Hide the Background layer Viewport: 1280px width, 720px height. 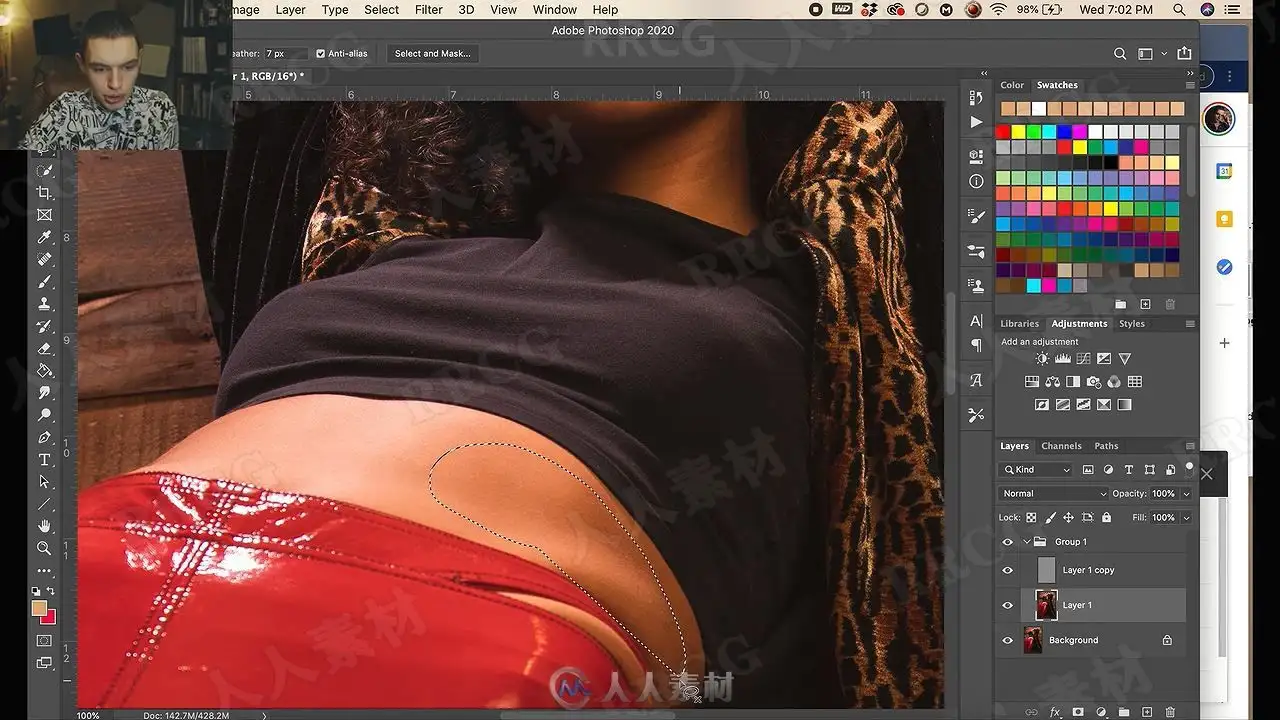point(1008,640)
